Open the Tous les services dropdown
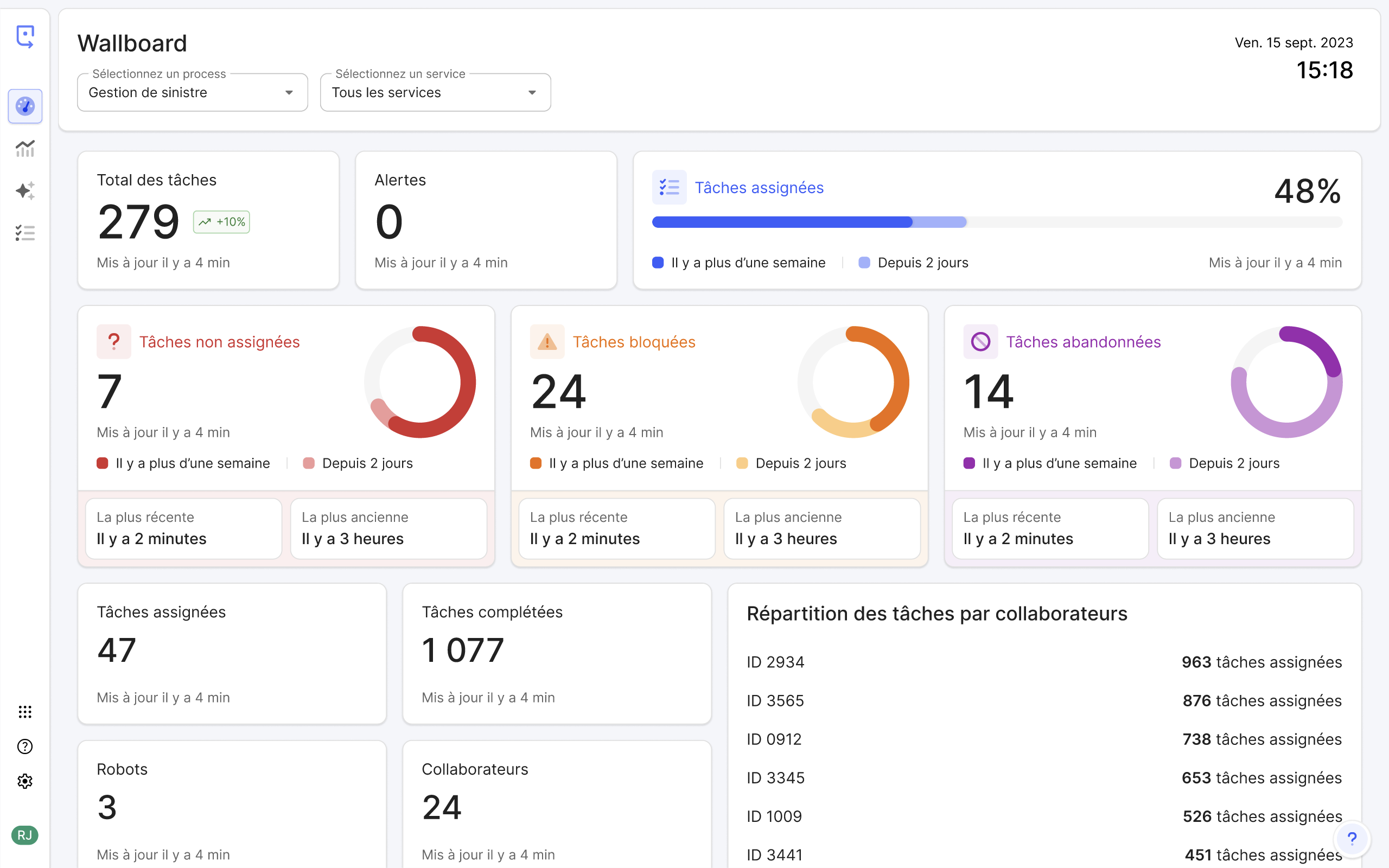The height and width of the screenshot is (868, 1389). (436, 92)
